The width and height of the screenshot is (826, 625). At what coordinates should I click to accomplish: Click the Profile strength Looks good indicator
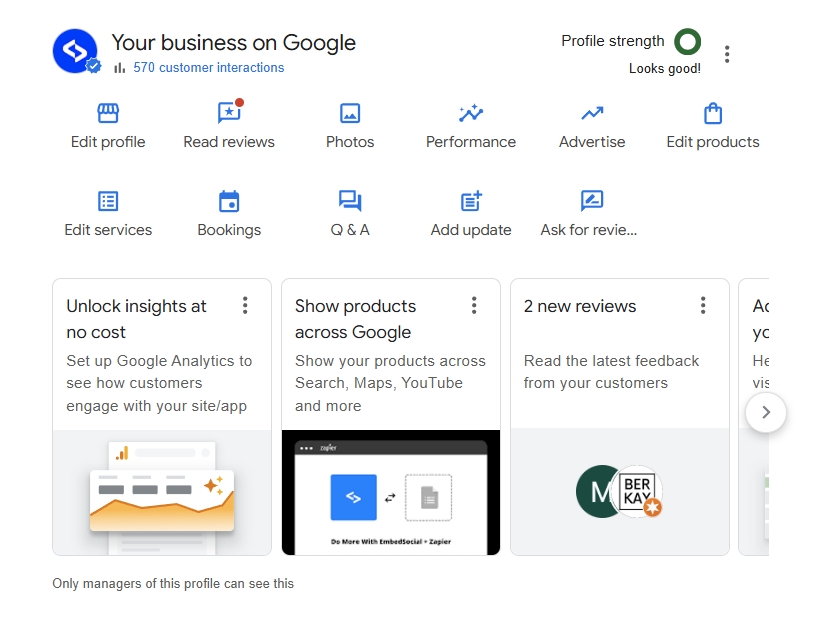(686, 42)
